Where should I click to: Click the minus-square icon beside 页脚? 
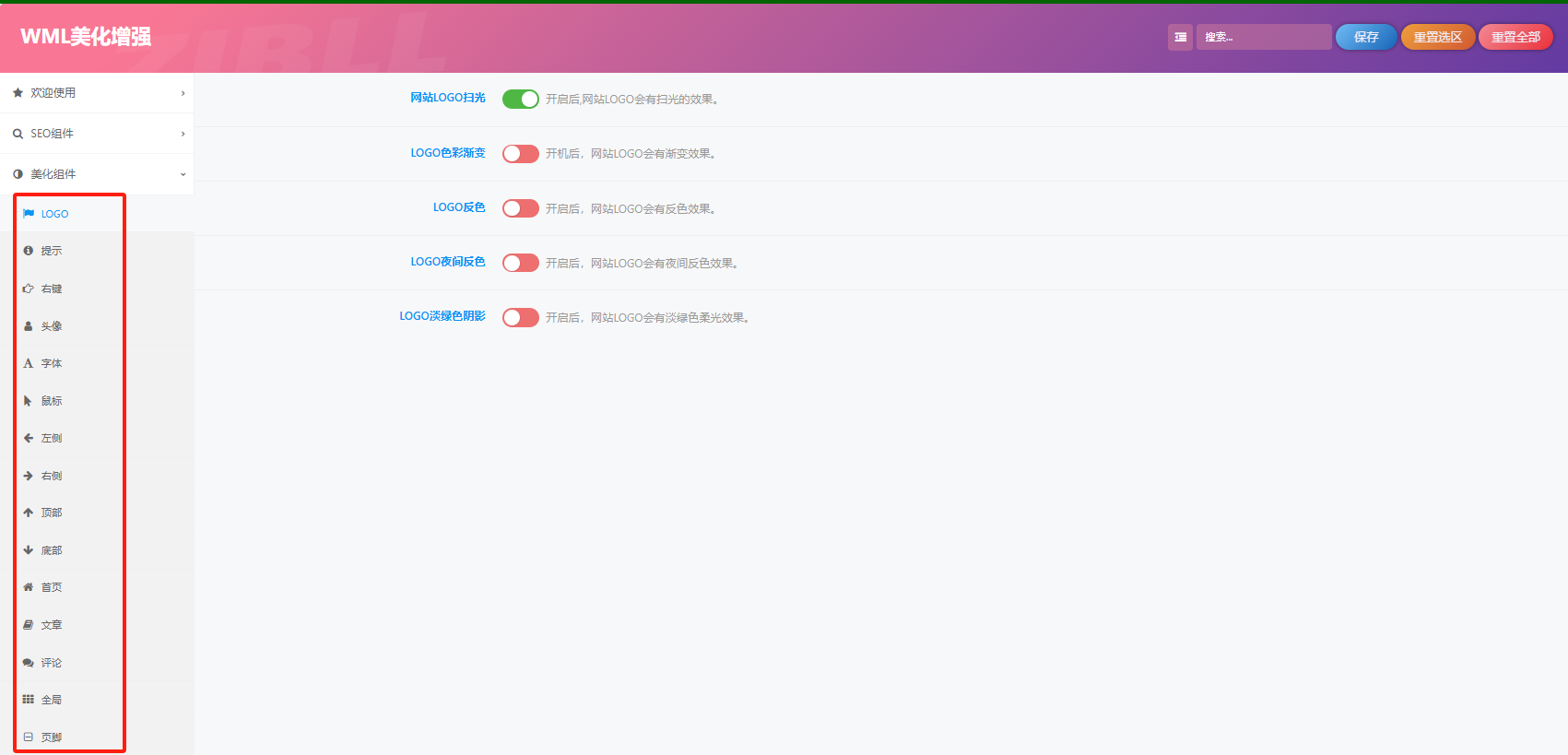click(29, 737)
